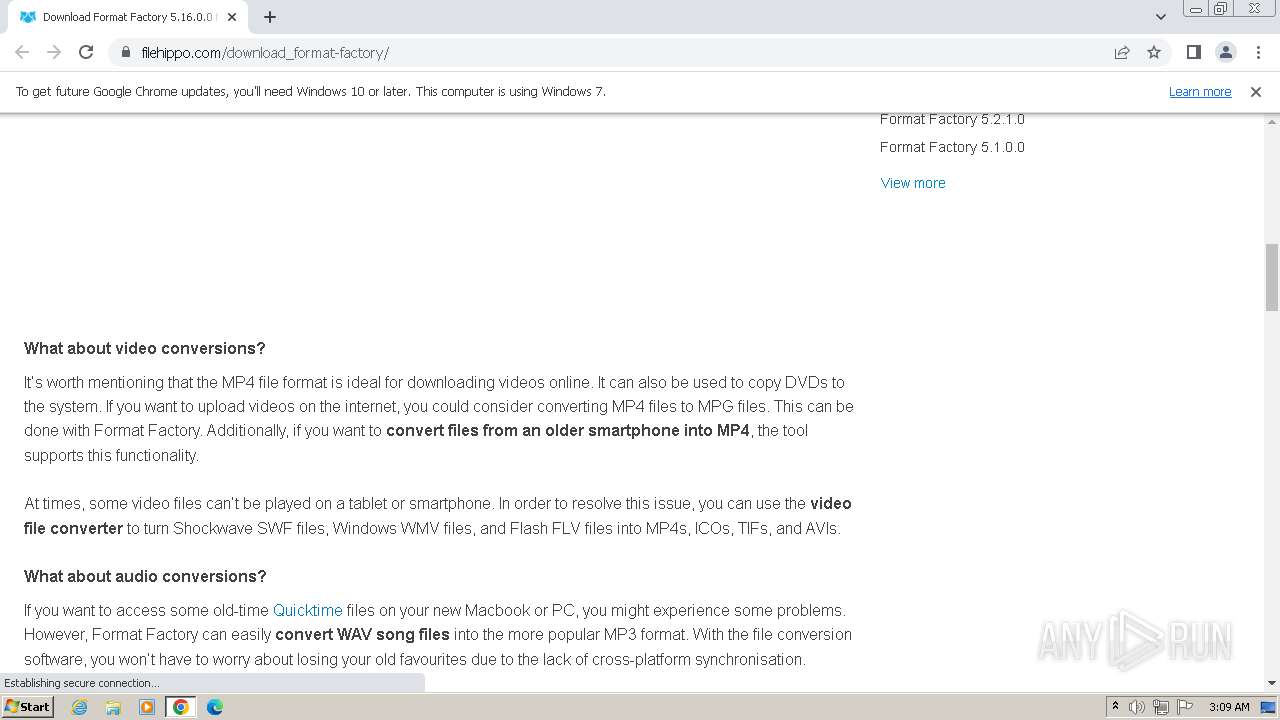Click the address bar URL field
The height and width of the screenshot is (720, 1280).
620,52
